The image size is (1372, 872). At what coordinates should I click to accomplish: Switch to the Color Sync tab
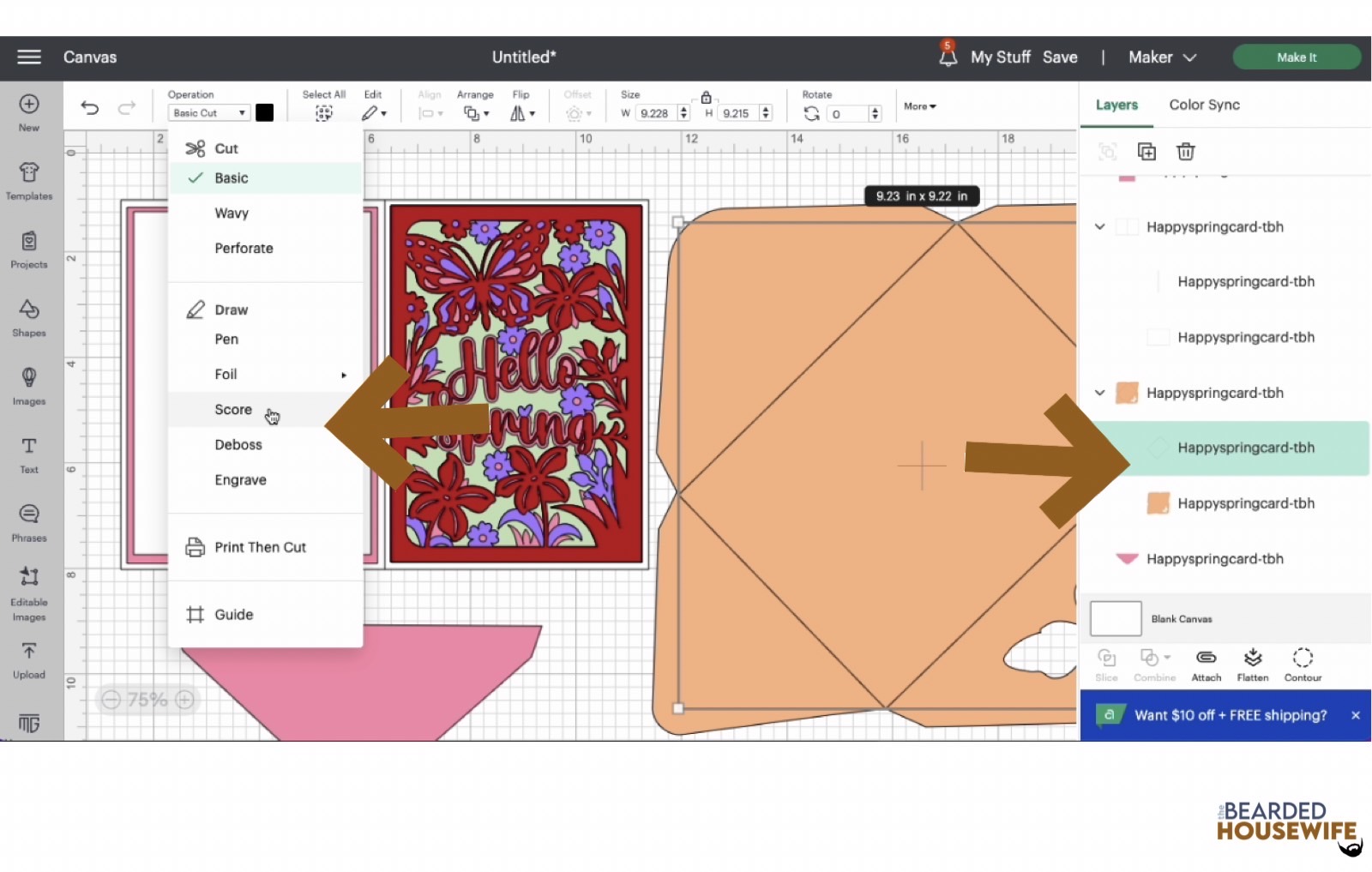pos(1204,105)
